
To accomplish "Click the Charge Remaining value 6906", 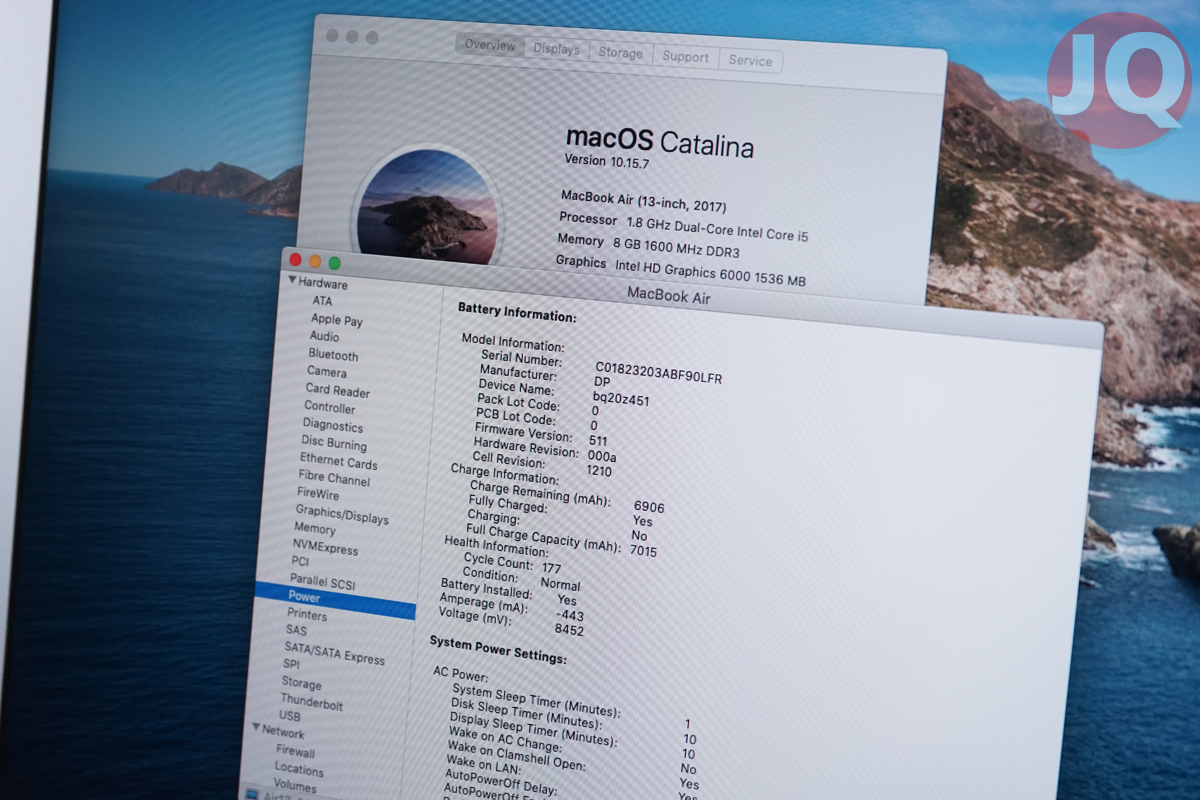I will (x=649, y=507).
